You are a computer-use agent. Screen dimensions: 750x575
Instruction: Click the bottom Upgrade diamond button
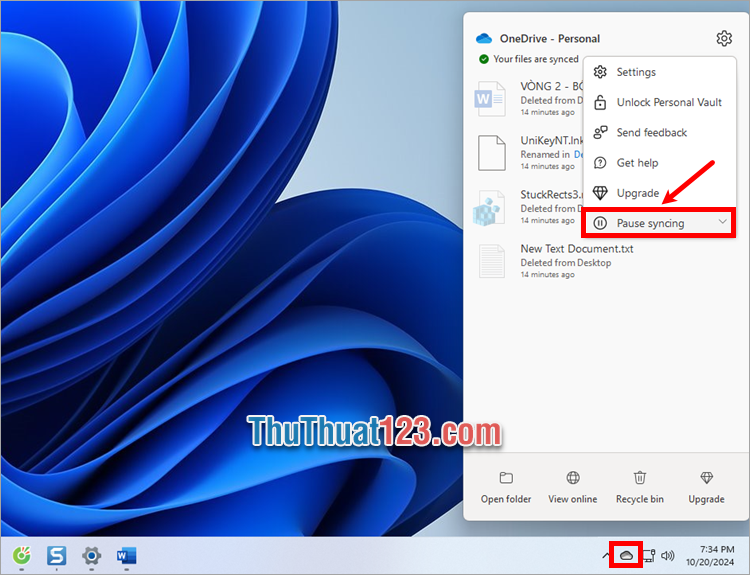[x=706, y=487]
